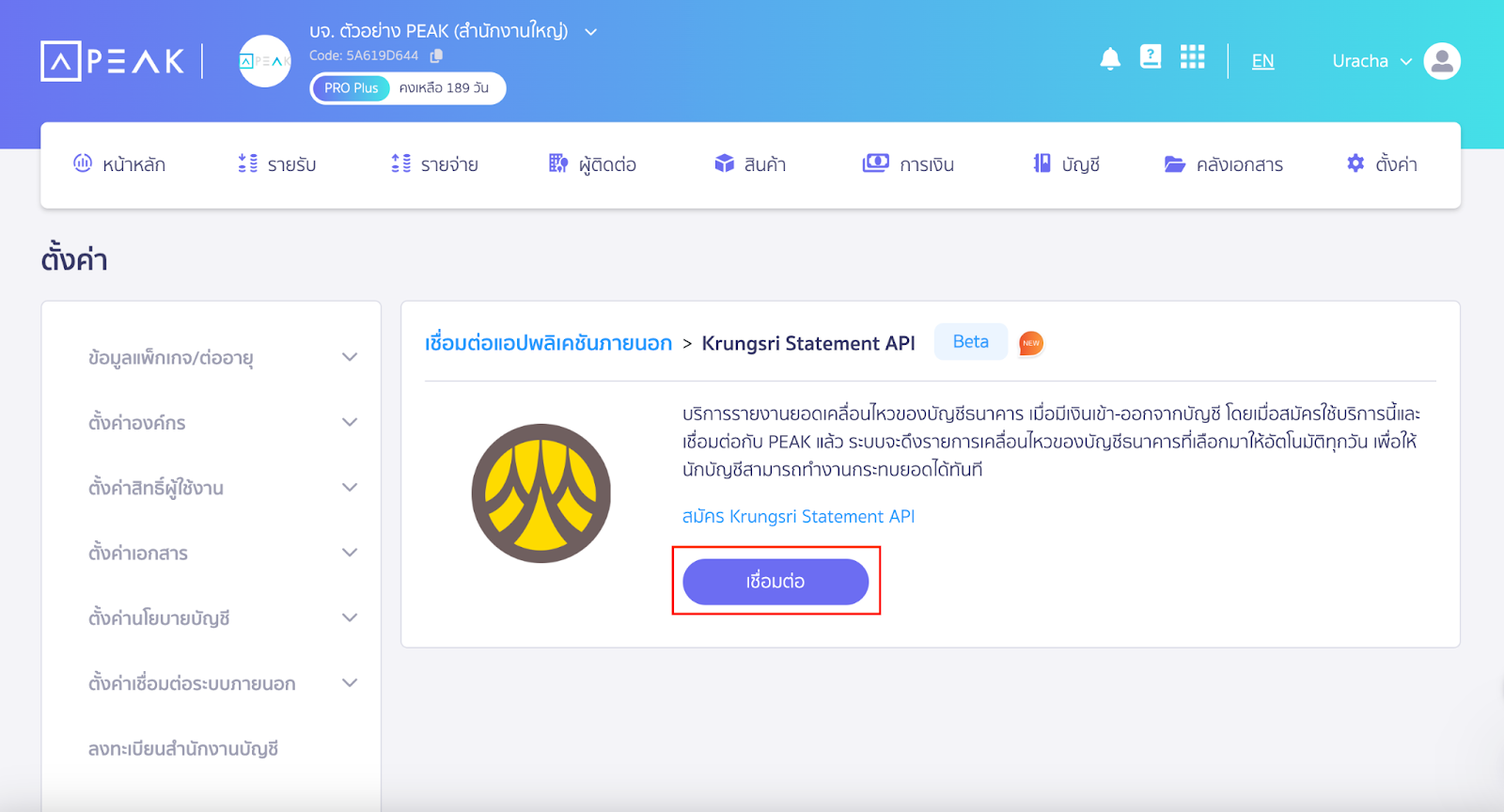
Task: Click the หน้าหลัก home icon
Action: coord(83,164)
